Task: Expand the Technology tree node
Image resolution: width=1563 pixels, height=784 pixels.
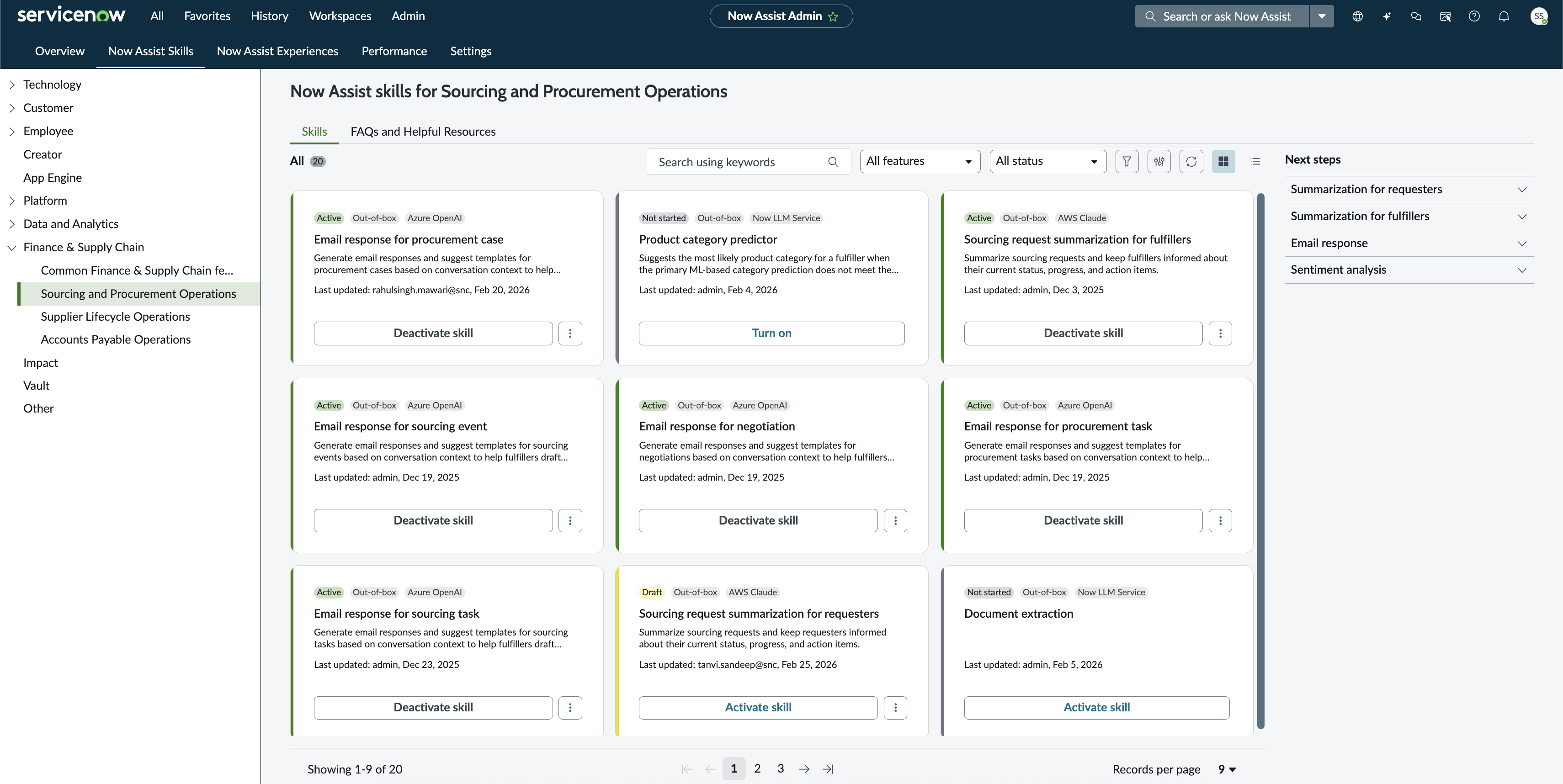Action: 11,85
